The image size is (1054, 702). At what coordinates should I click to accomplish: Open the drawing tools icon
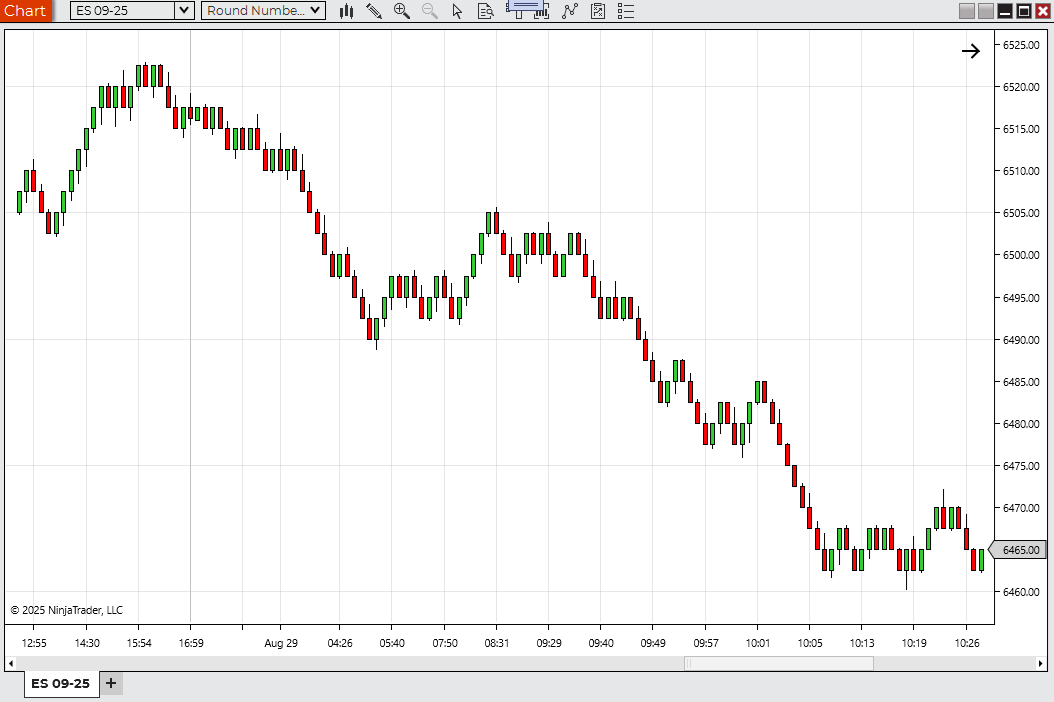374,11
